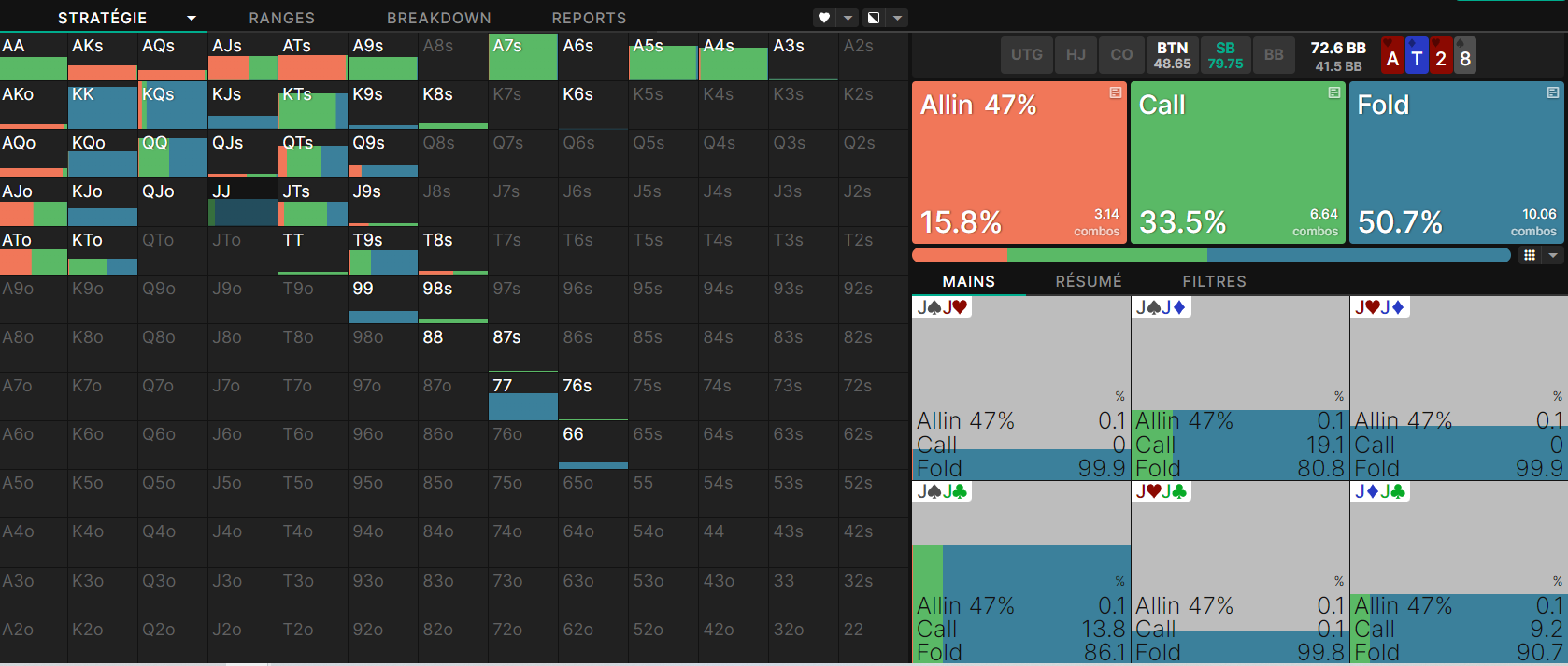
Task: Select the 98s hand cell
Action: 453,300
